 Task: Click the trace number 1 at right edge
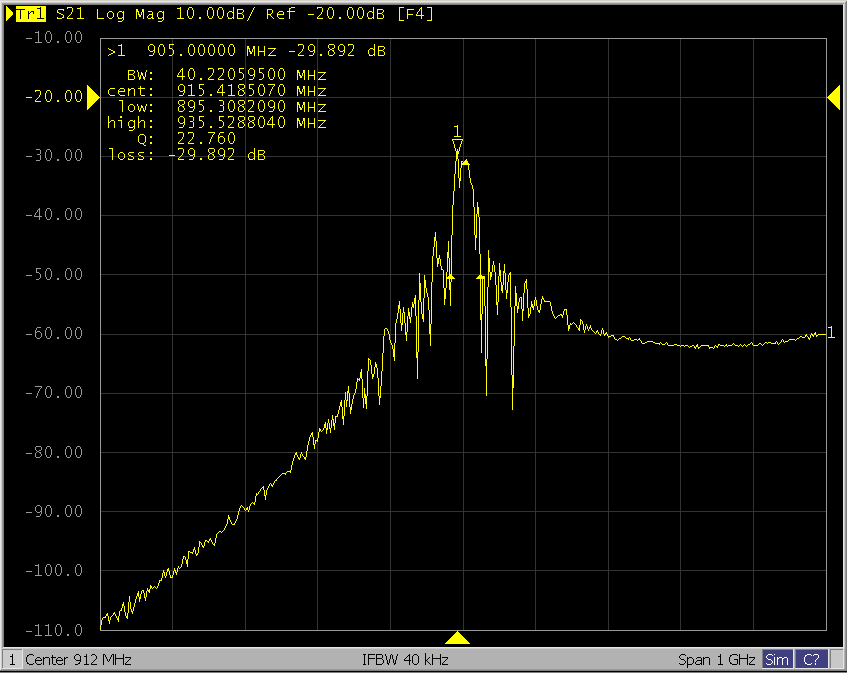tap(831, 333)
